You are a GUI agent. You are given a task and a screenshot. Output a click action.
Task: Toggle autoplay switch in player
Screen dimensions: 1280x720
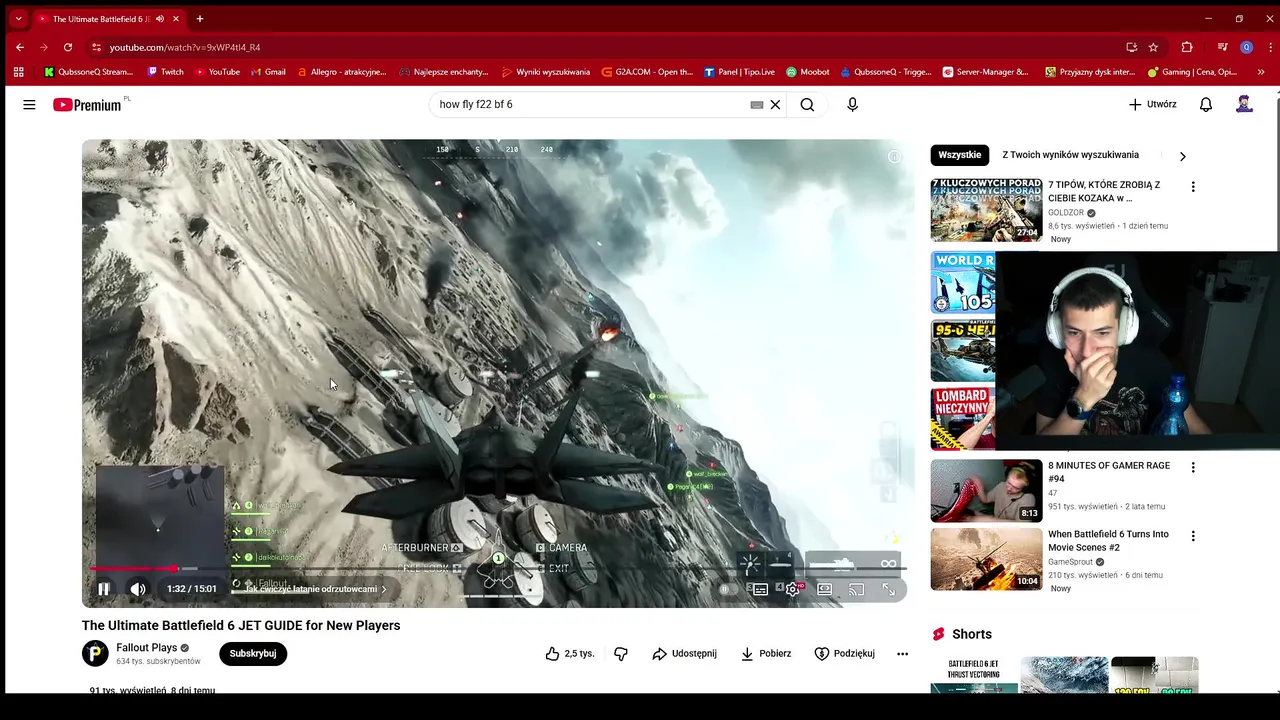click(x=727, y=589)
